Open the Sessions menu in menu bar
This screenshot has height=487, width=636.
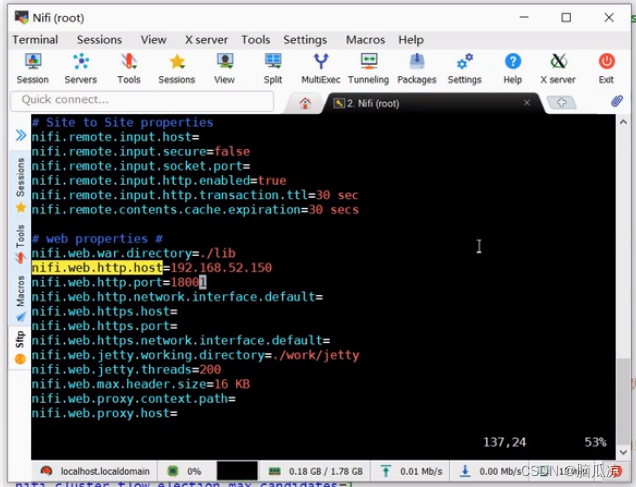click(99, 40)
